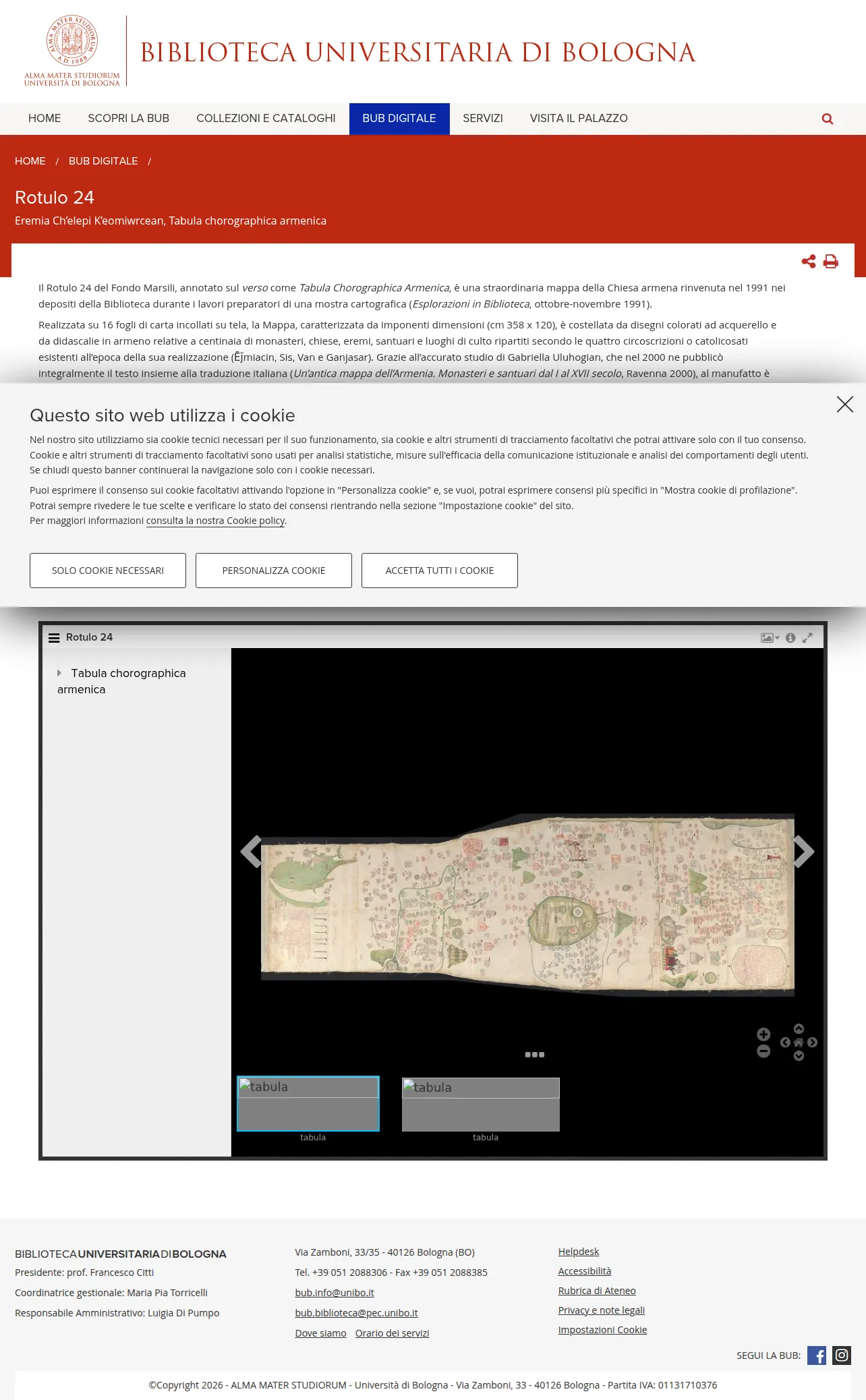866x1400 pixels.
Task: Open the BUB Instagram page
Action: (x=842, y=1355)
